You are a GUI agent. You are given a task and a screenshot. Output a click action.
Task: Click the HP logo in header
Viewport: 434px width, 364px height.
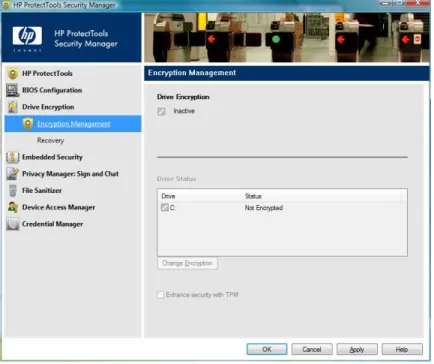pos(27,37)
